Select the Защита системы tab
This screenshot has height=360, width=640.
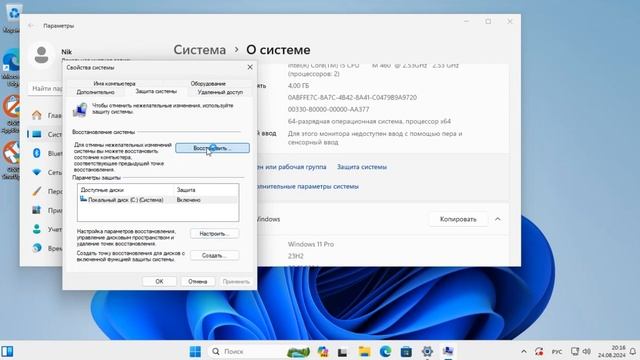click(x=156, y=91)
